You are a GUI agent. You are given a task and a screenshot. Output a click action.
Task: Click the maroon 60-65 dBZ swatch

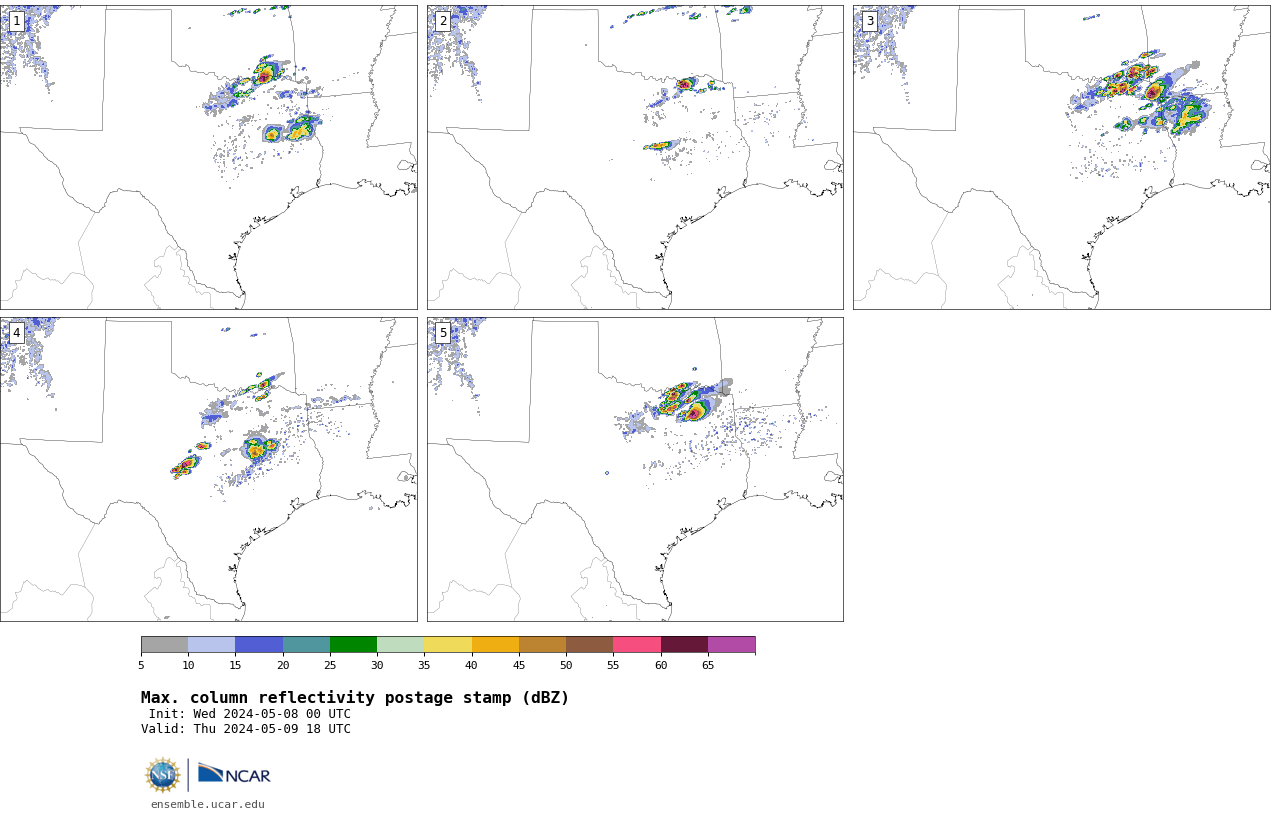[684, 645]
